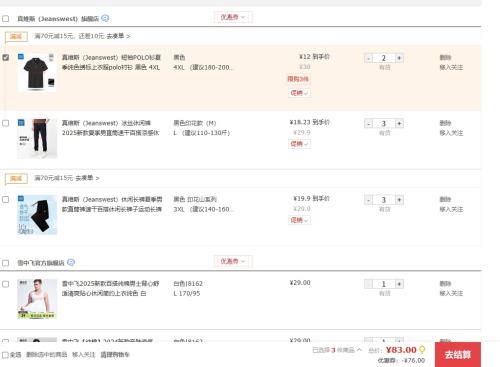500x367 pixels.
Task: Decrease quantity of the POLO shirt
Action: [x=368, y=58]
